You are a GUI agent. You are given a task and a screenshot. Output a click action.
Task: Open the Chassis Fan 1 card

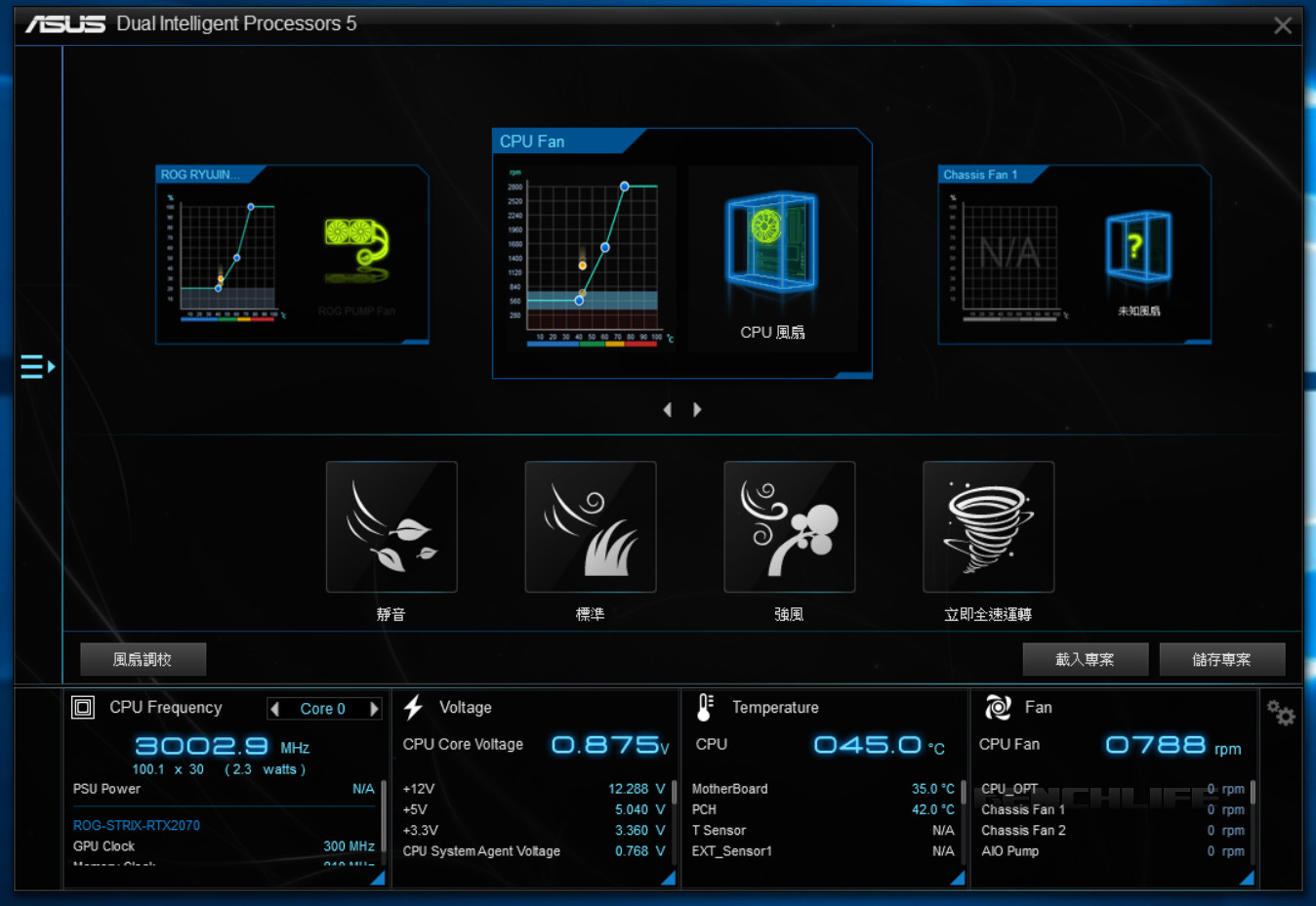(x=1075, y=255)
